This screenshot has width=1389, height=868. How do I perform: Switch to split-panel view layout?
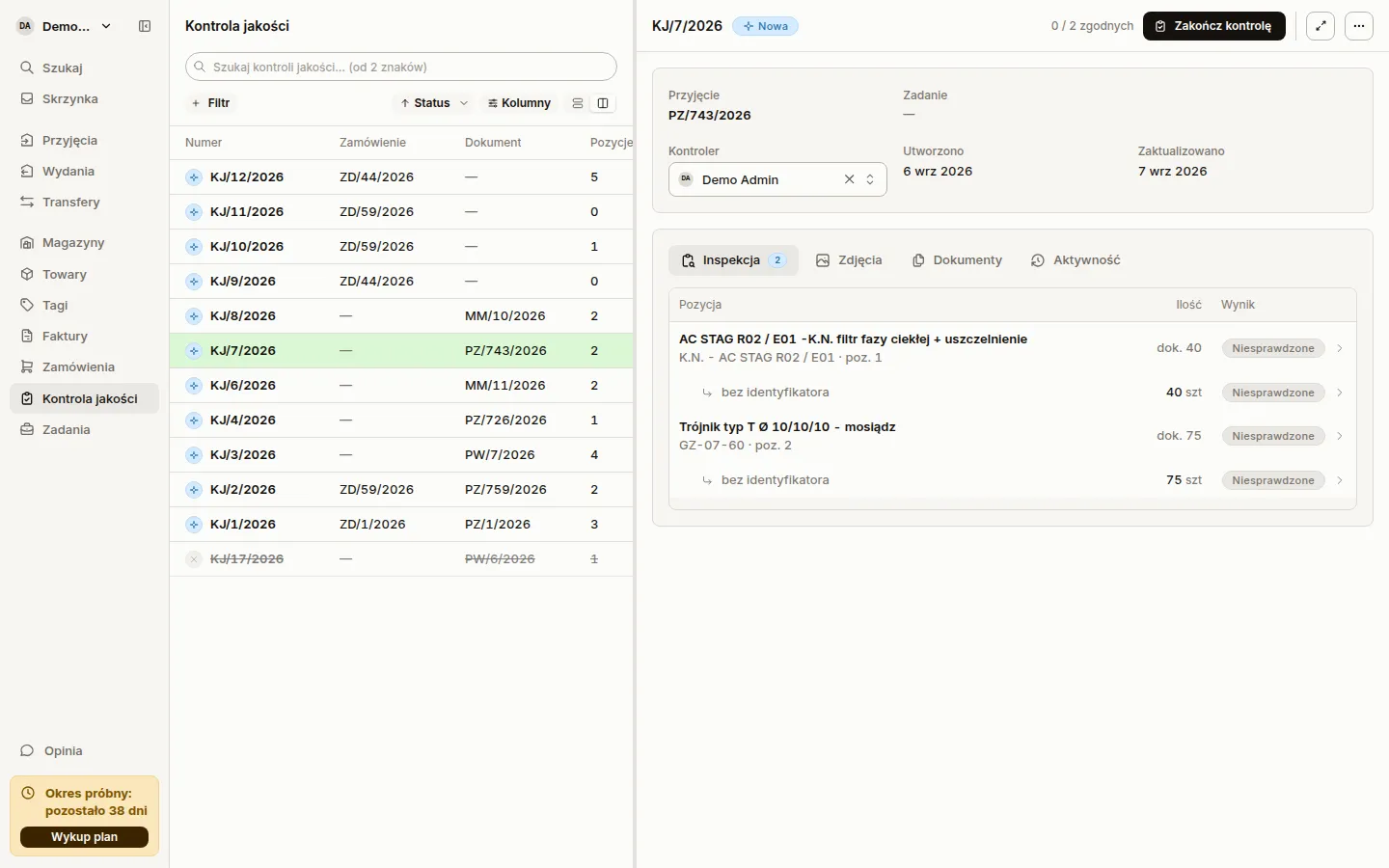pyautogui.click(x=603, y=103)
